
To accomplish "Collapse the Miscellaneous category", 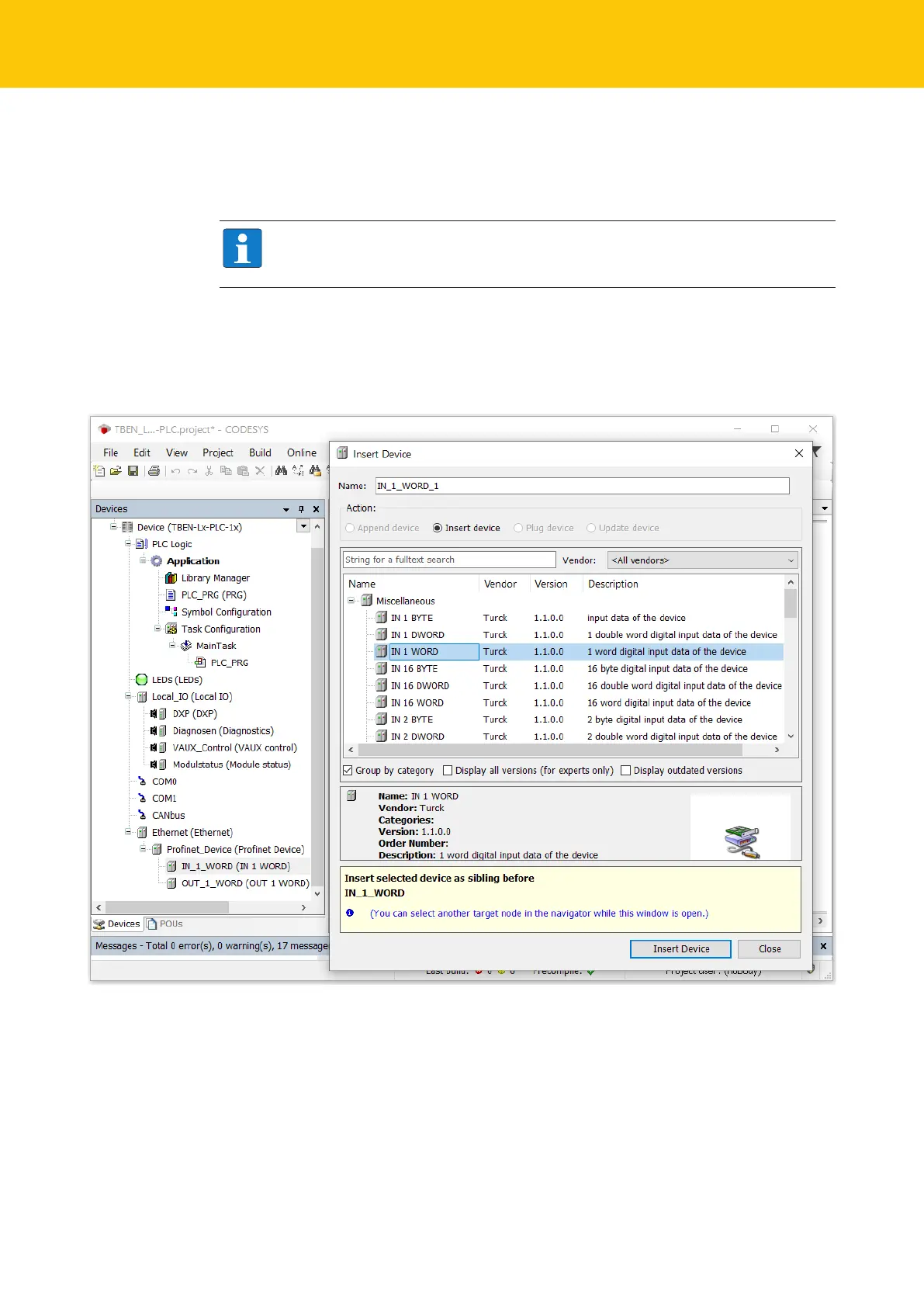I will click(x=351, y=601).
